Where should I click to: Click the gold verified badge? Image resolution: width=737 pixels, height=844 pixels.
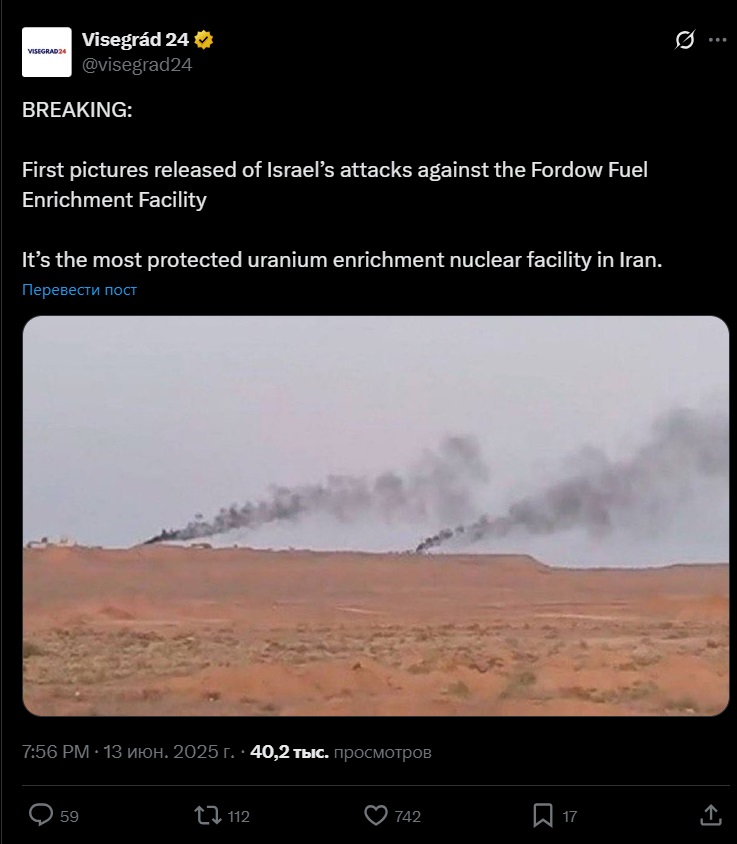click(203, 40)
